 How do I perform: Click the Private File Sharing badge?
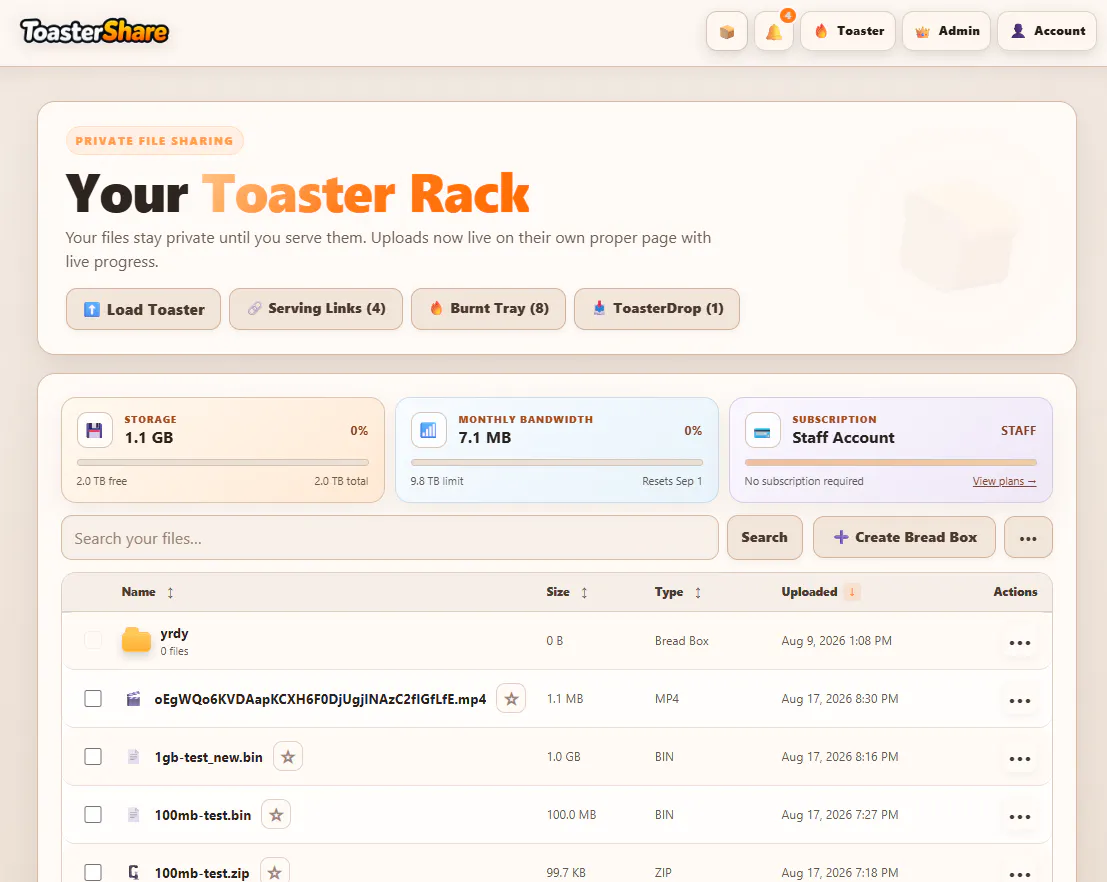tap(155, 141)
